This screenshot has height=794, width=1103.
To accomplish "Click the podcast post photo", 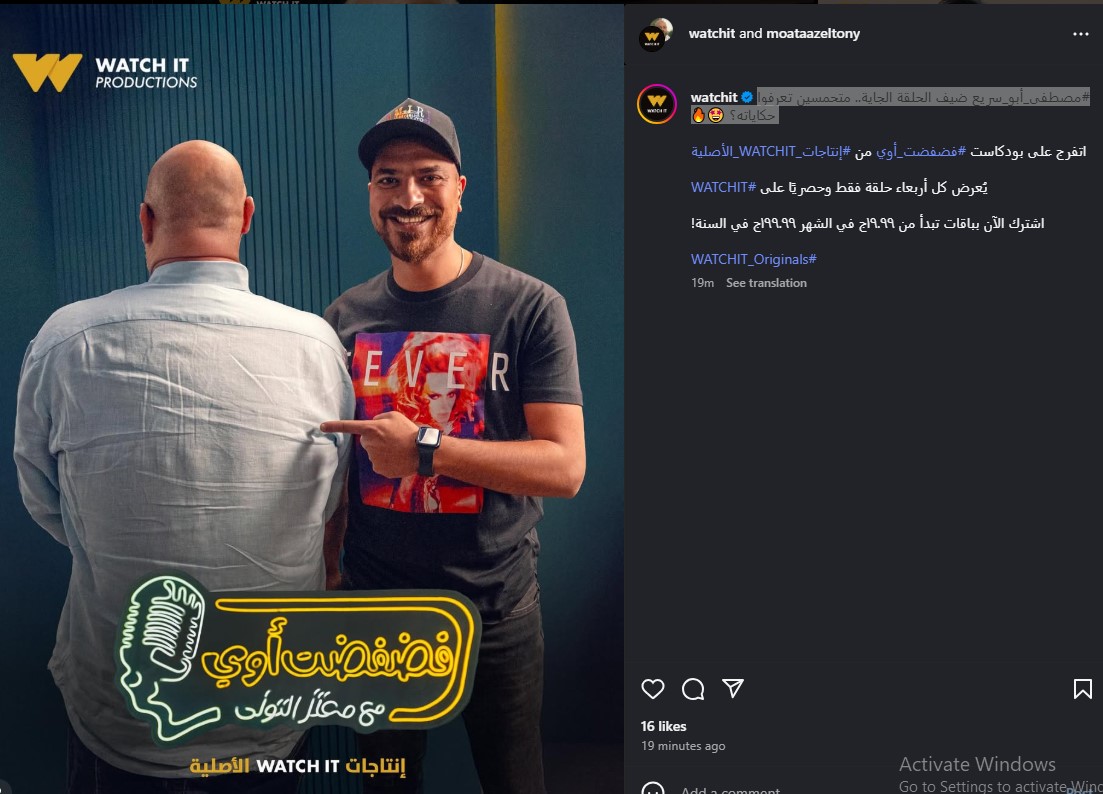I will pyautogui.click(x=312, y=399).
